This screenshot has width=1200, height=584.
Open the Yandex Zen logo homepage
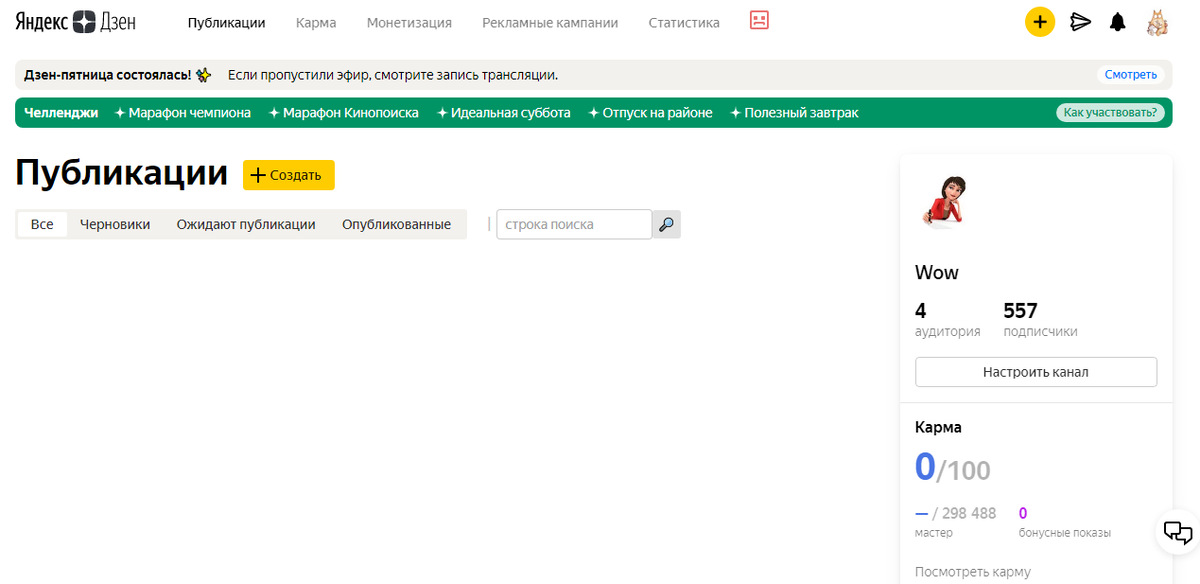pyautogui.click(x=76, y=22)
